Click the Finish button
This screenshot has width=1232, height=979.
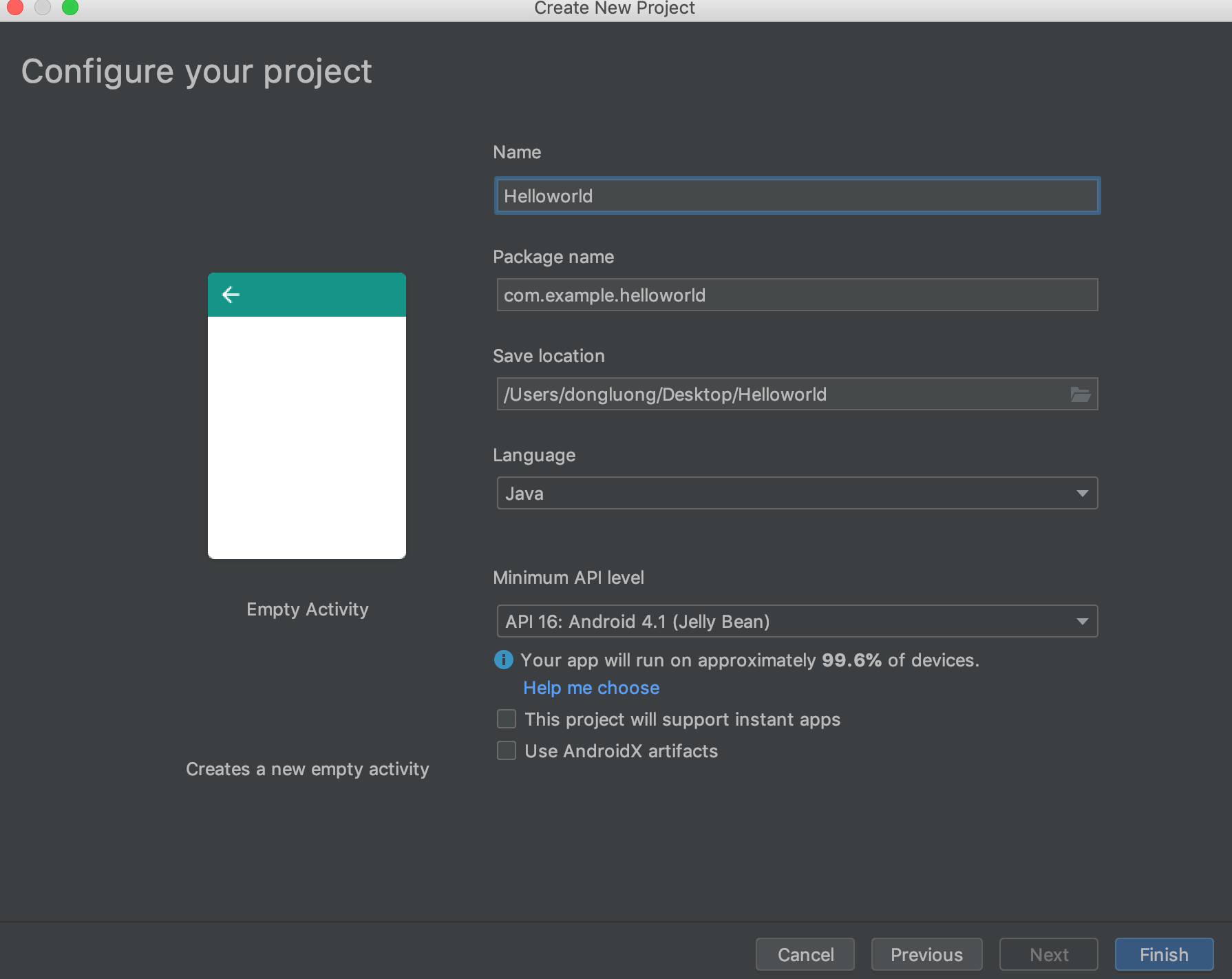[1163, 955]
